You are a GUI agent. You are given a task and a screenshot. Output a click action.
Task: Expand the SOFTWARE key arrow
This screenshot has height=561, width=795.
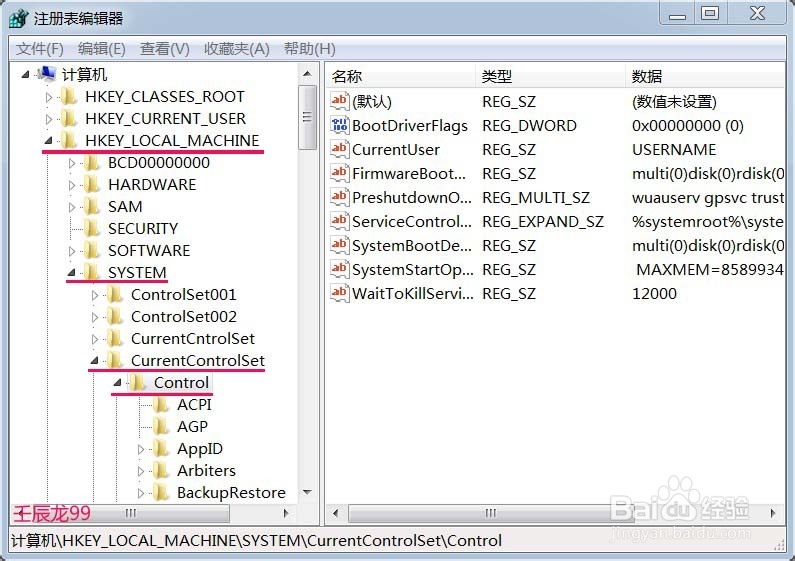click(x=71, y=251)
